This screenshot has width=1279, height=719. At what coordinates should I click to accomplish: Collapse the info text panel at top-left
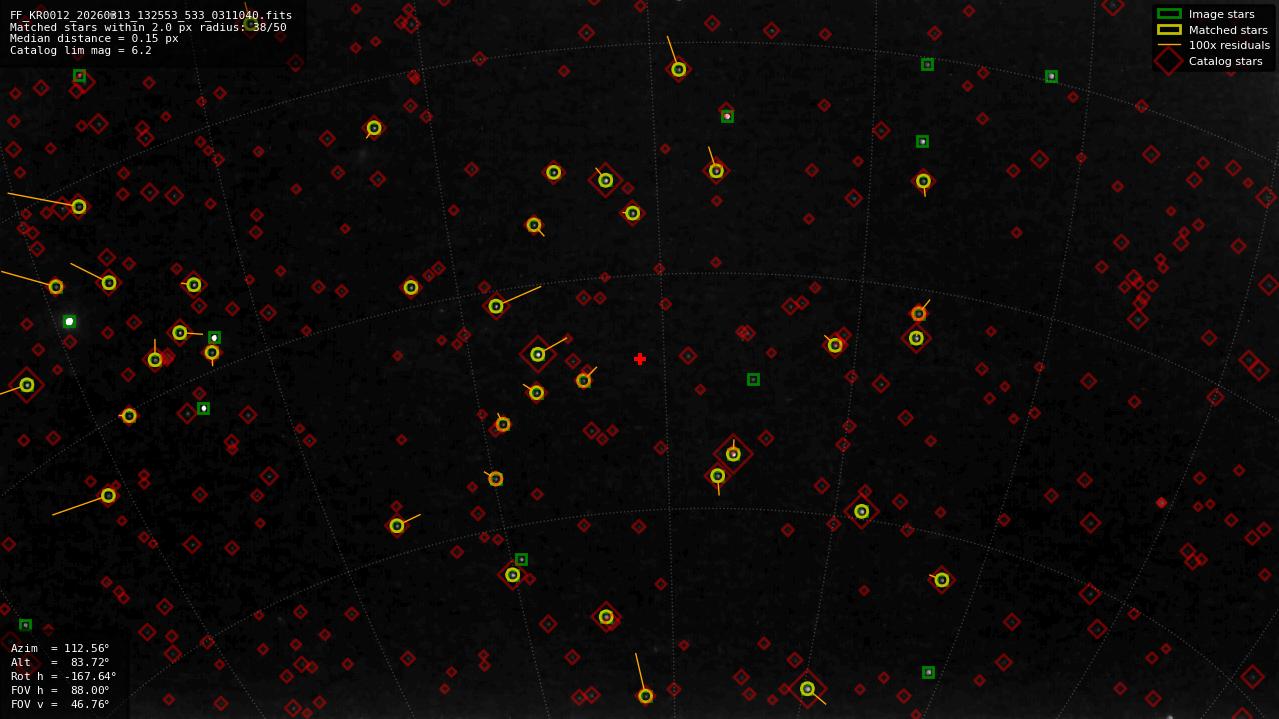click(150, 31)
